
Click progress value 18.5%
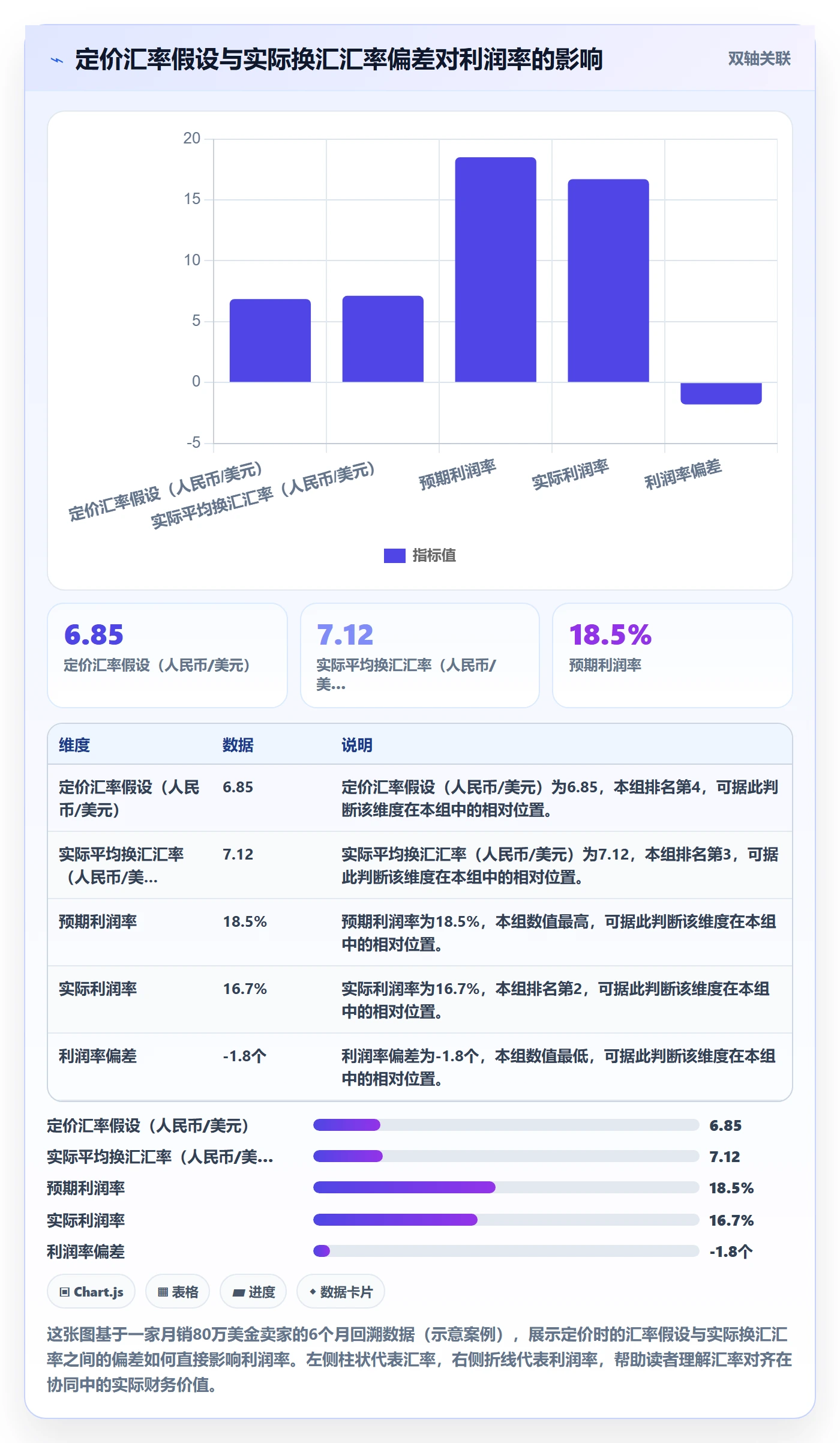731,1188
